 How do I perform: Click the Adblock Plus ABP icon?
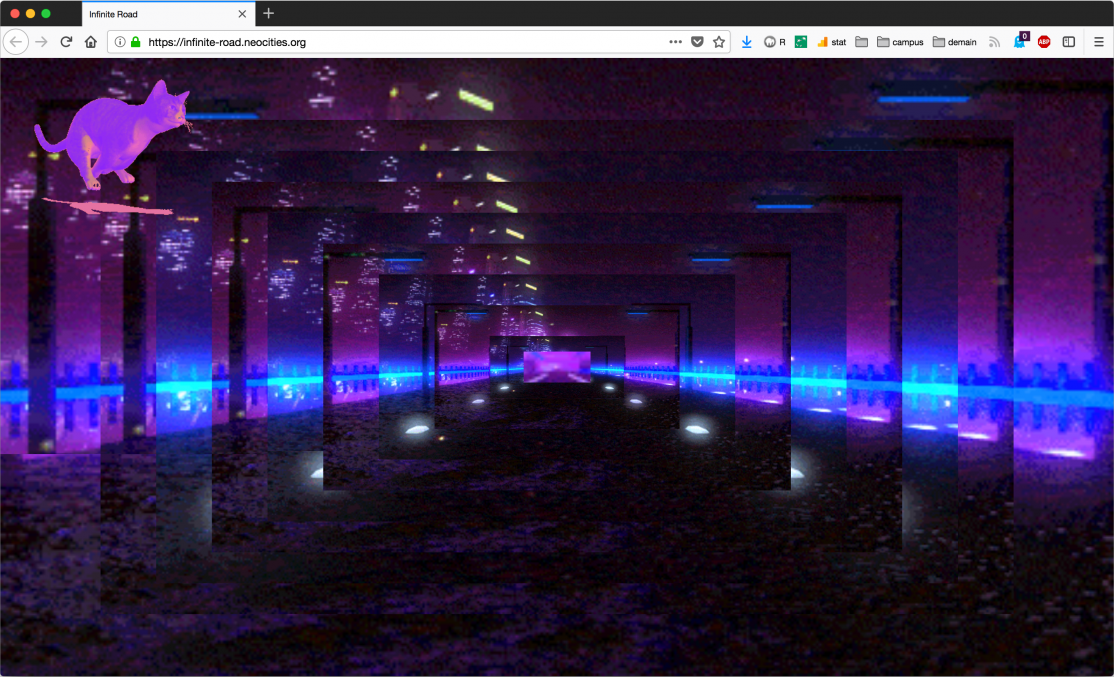pyautogui.click(x=1044, y=42)
